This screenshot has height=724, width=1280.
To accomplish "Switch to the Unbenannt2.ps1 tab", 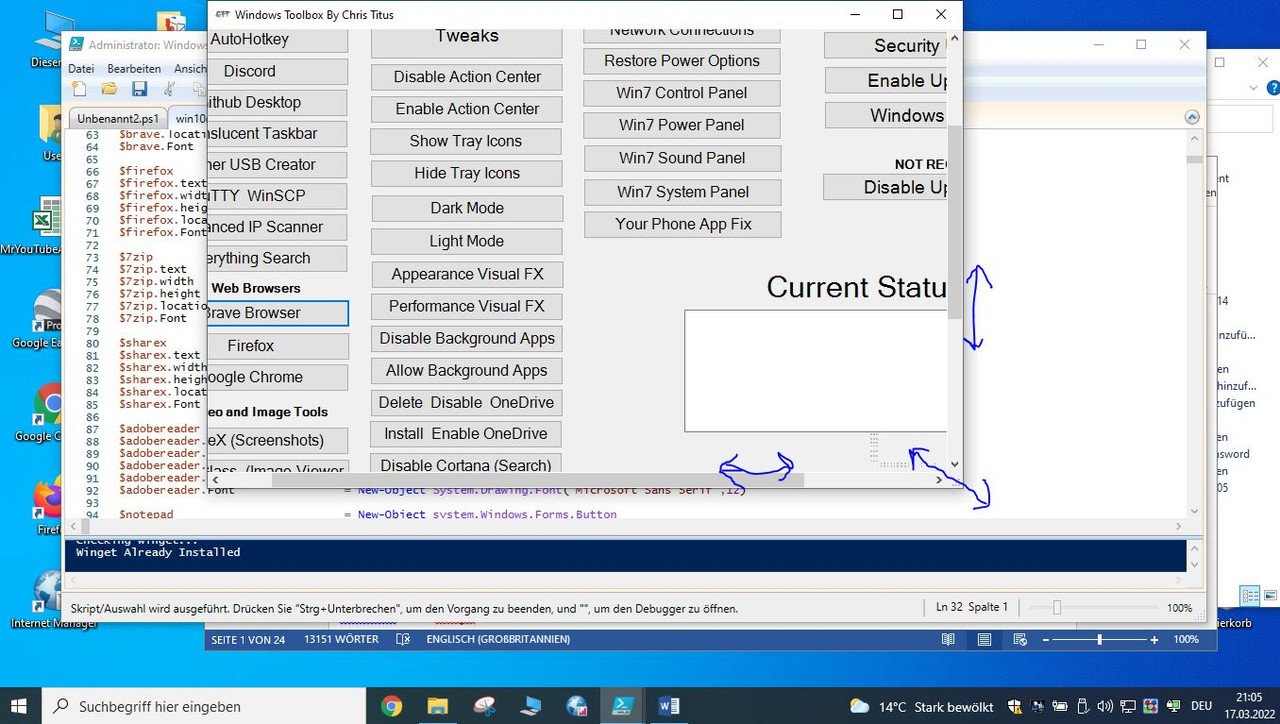I will [x=117, y=117].
